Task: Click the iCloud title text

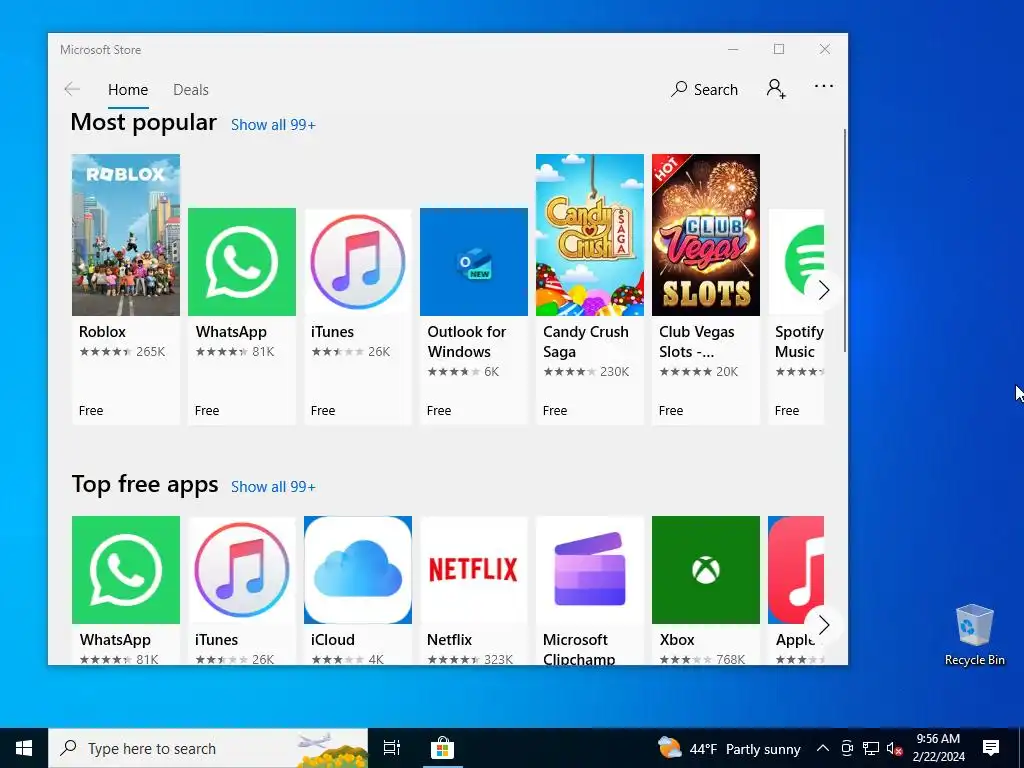Action: coord(332,640)
